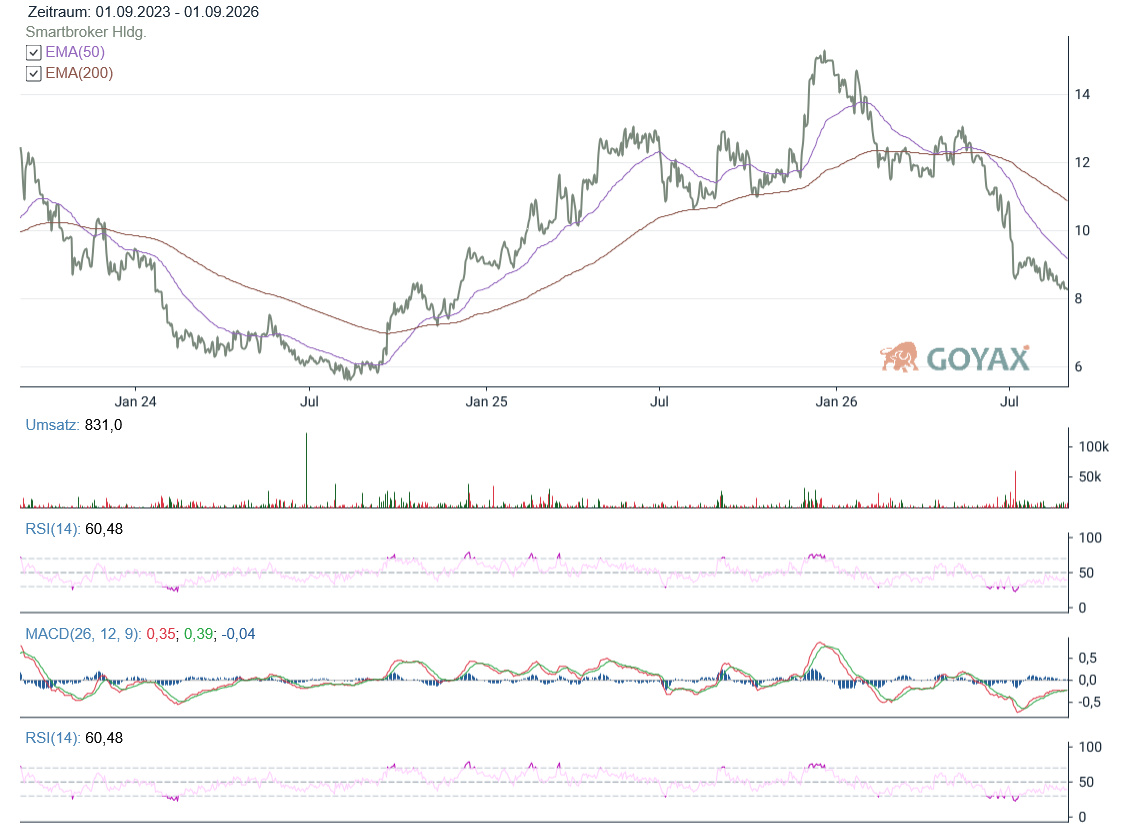The image size is (1140, 826).
Task: Click the 50k volume axis label
Action: click(1090, 477)
